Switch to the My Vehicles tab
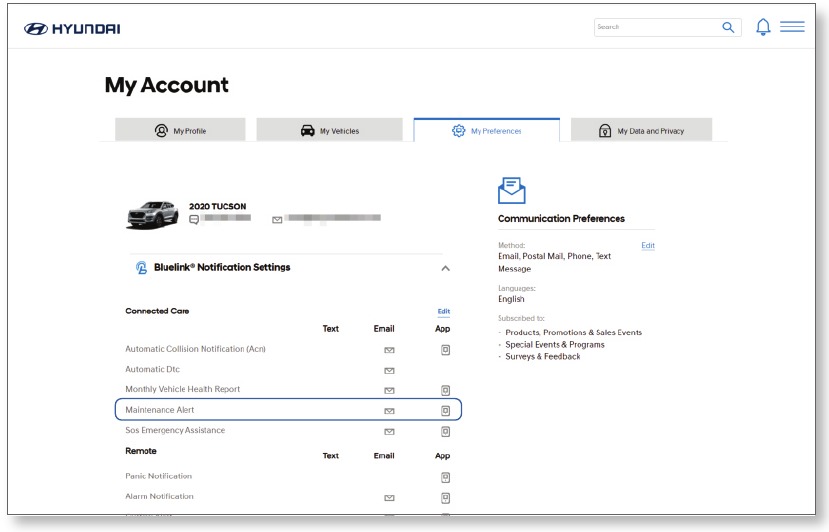This screenshot has height=532, width=829. pyautogui.click(x=329, y=130)
